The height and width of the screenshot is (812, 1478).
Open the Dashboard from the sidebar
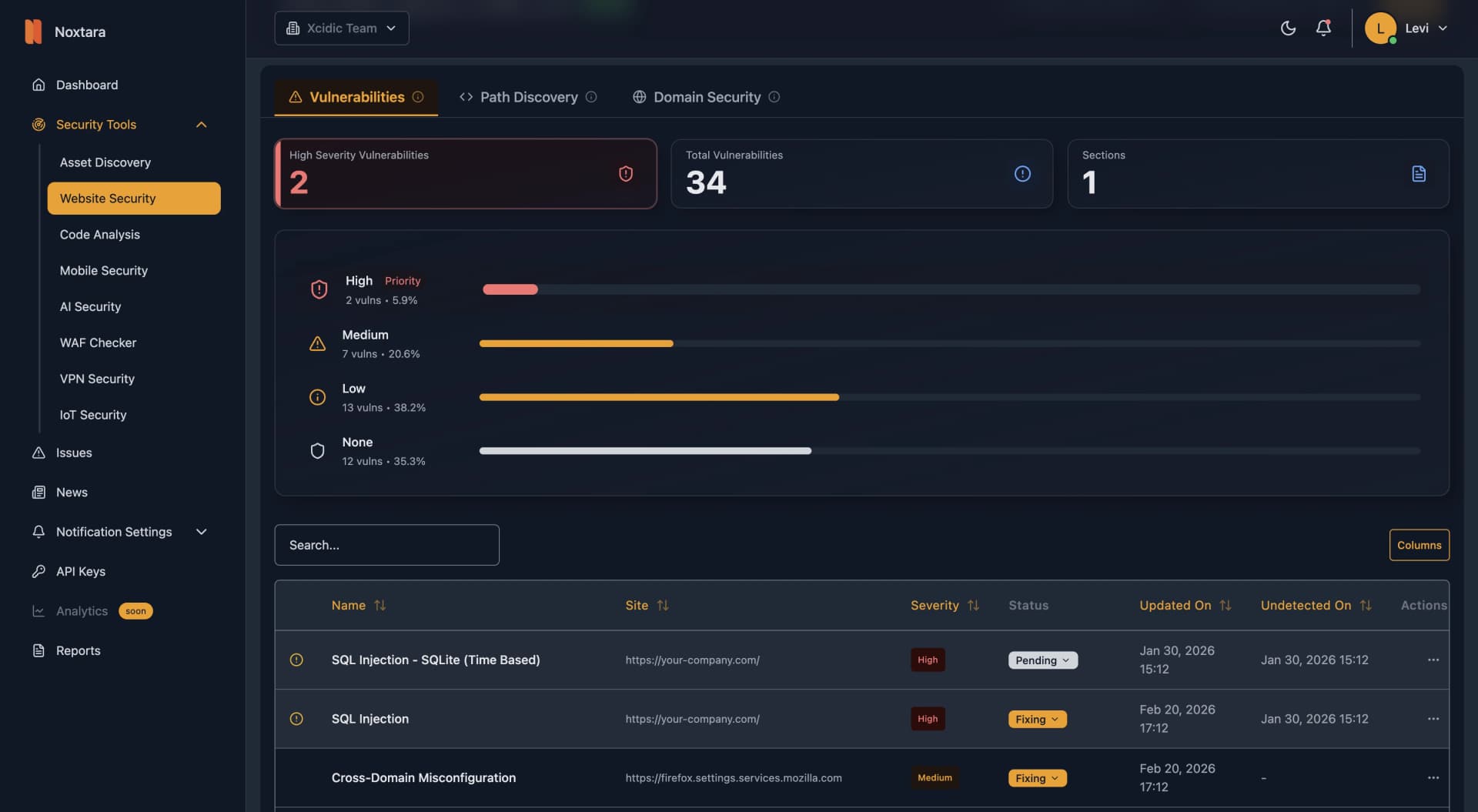click(x=85, y=85)
